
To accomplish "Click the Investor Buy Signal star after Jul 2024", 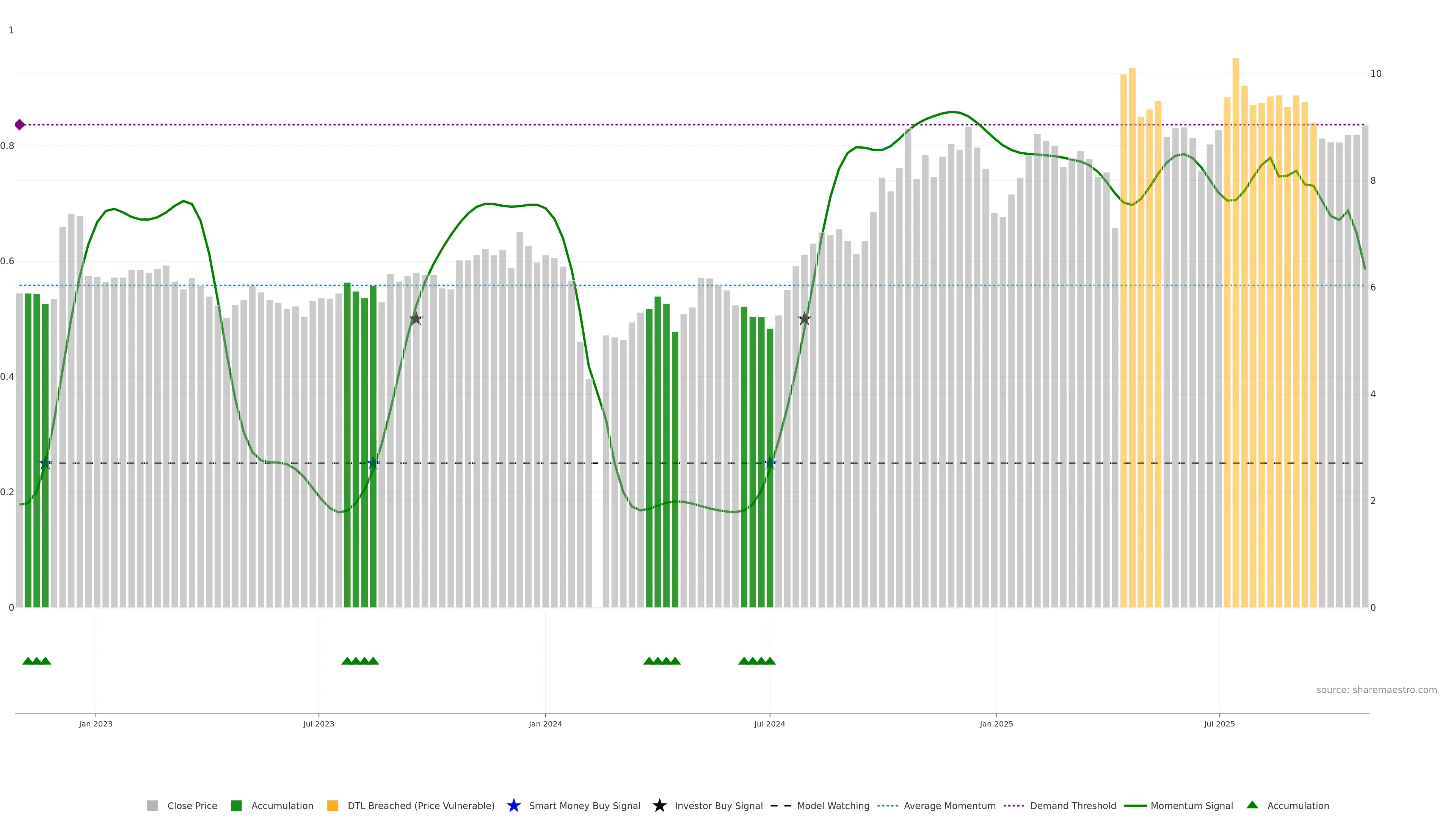I will [x=804, y=319].
